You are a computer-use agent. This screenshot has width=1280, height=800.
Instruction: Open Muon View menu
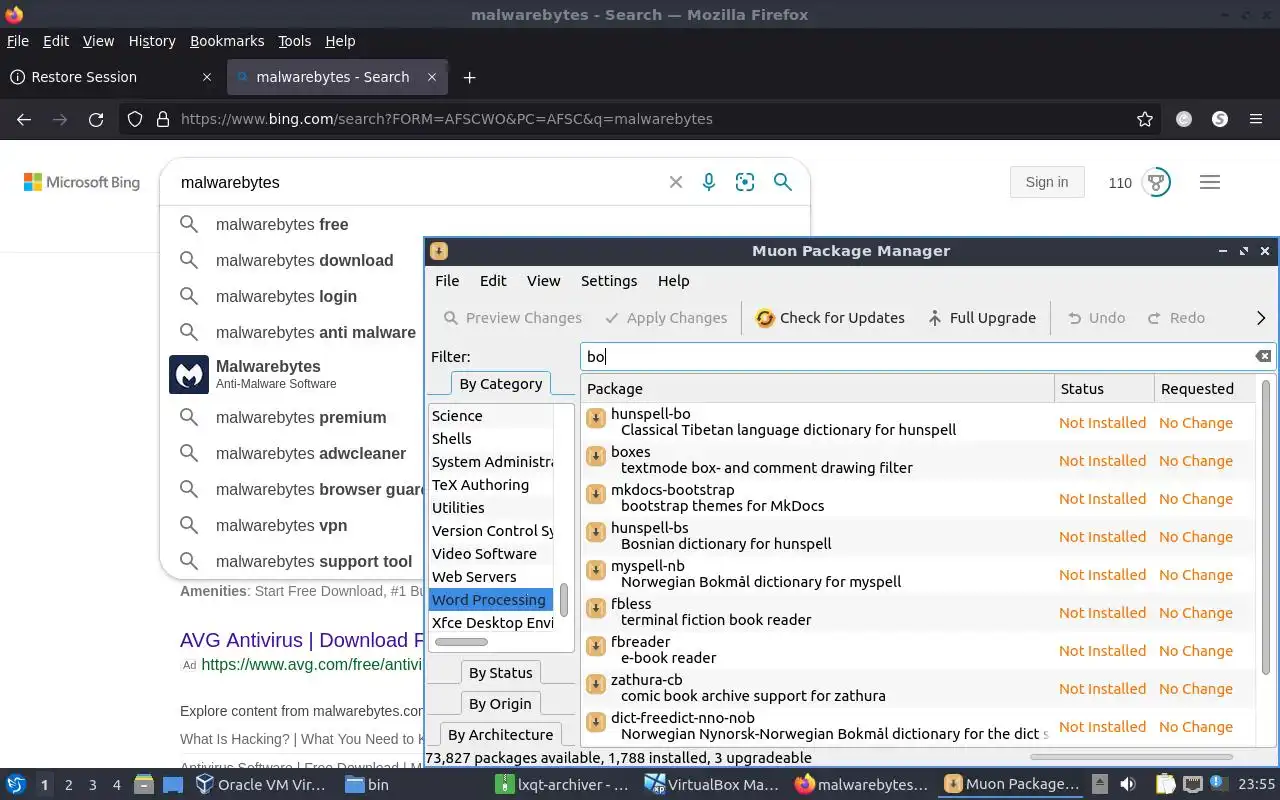[544, 281]
